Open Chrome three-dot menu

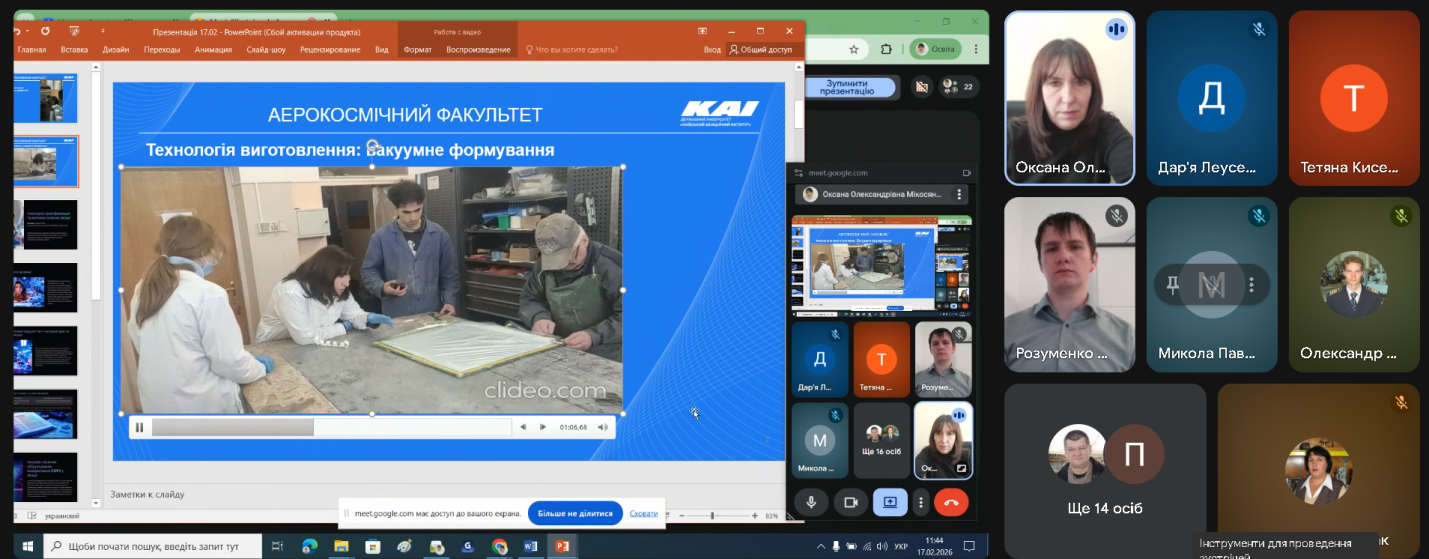pyautogui.click(x=974, y=49)
